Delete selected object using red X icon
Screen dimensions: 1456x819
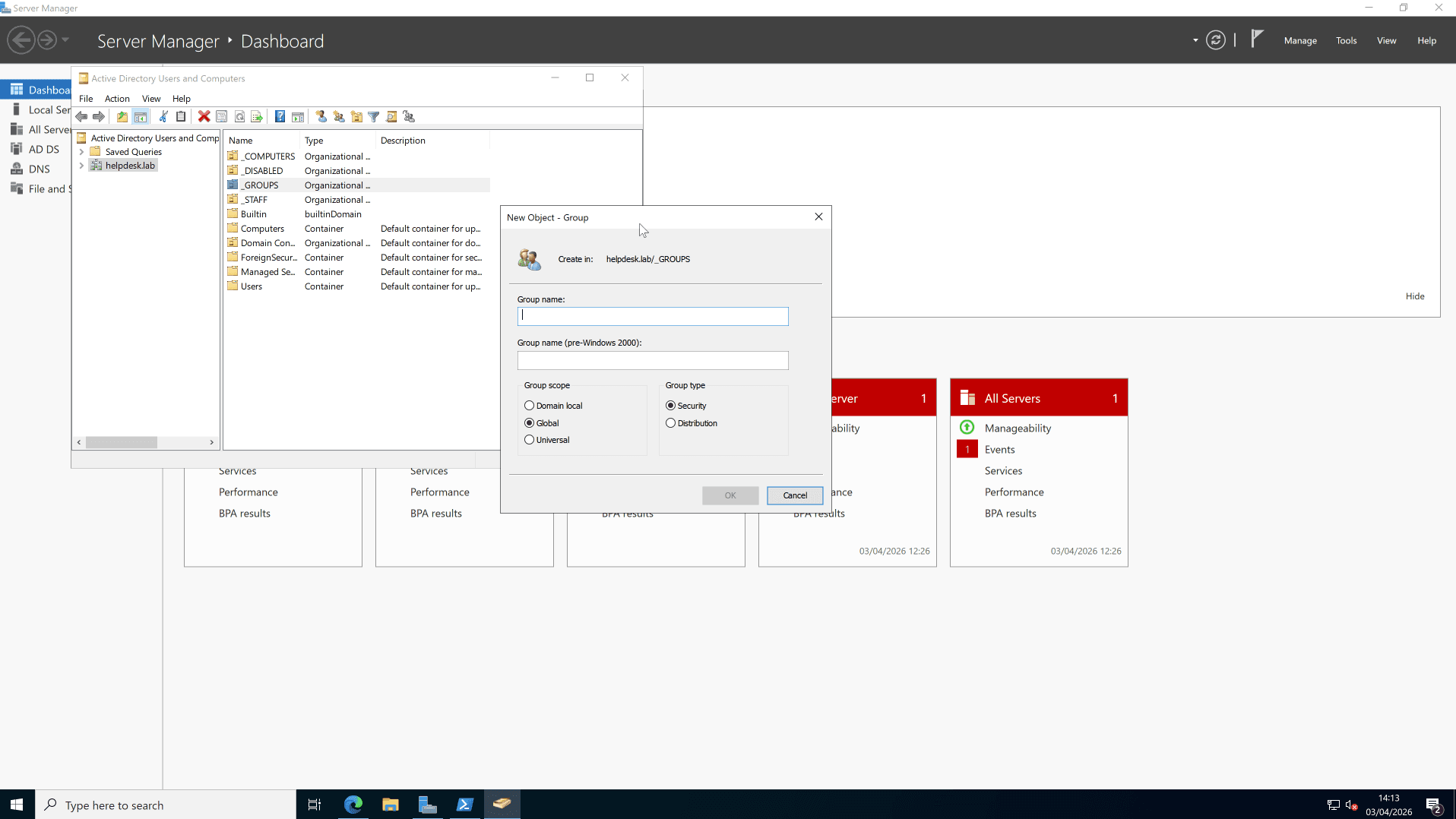pos(204,116)
